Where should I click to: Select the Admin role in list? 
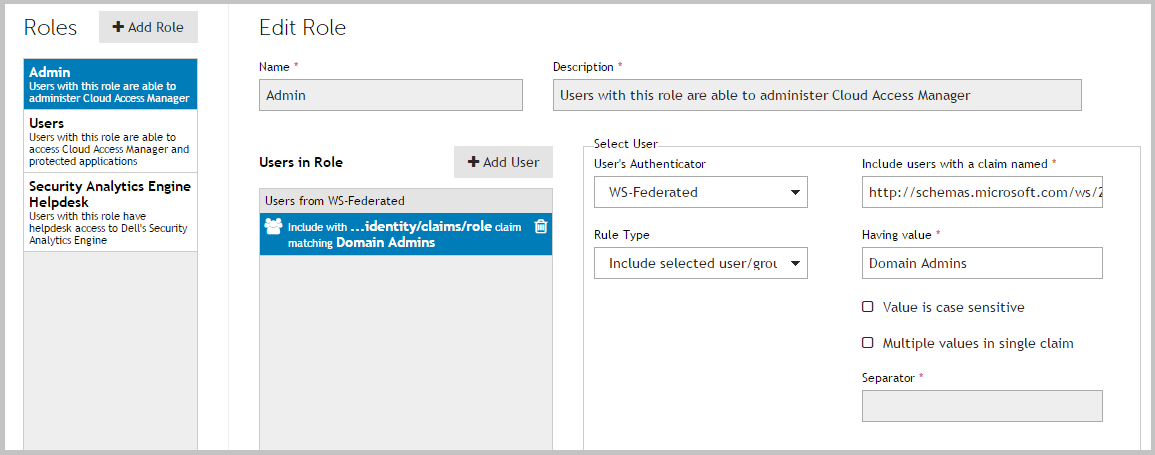click(x=110, y=85)
